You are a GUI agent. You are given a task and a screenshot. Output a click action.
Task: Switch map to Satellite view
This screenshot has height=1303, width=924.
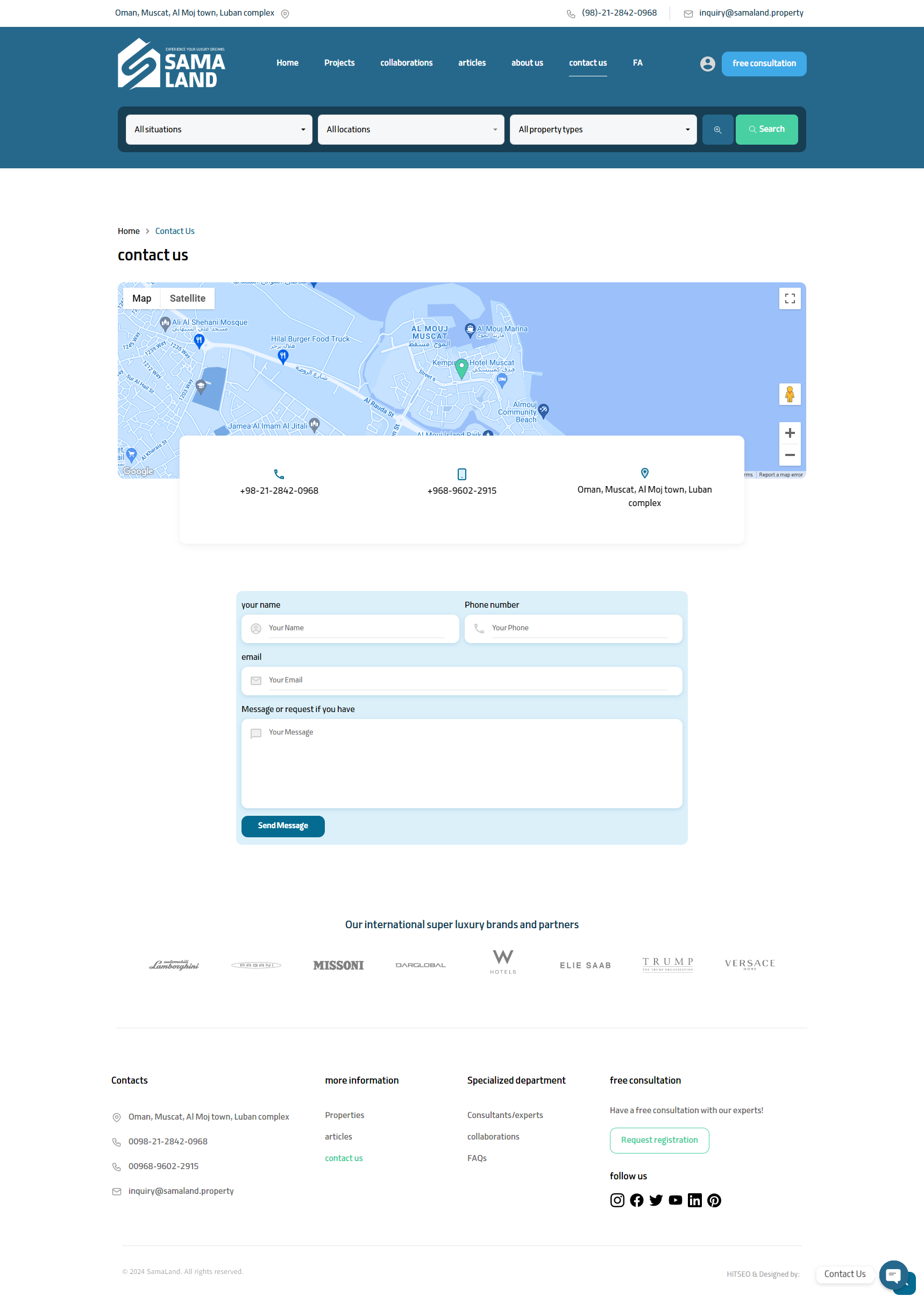pyautogui.click(x=187, y=298)
